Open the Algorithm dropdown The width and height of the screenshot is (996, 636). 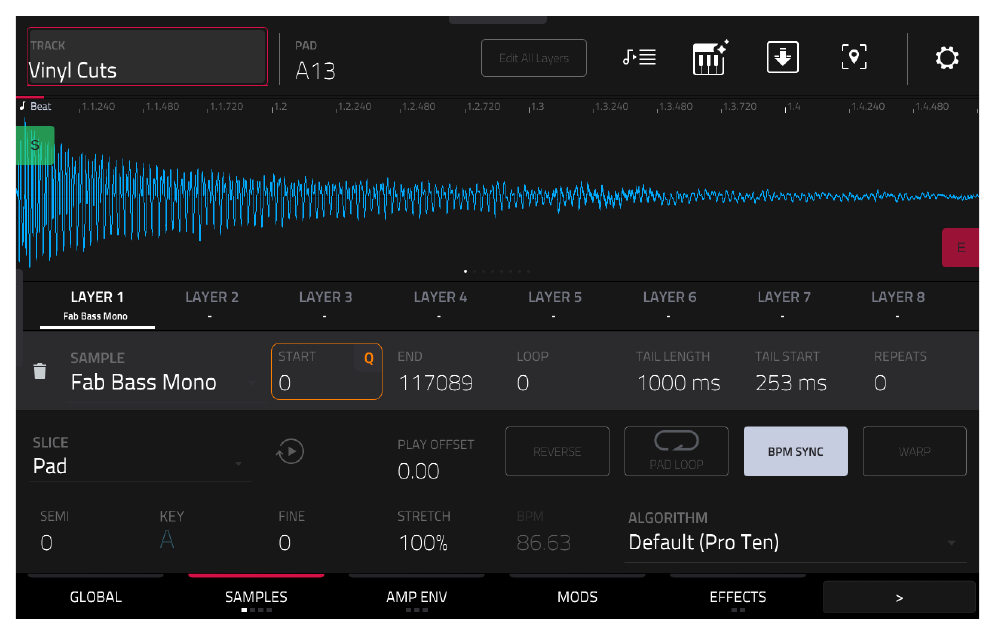pos(795,535)
